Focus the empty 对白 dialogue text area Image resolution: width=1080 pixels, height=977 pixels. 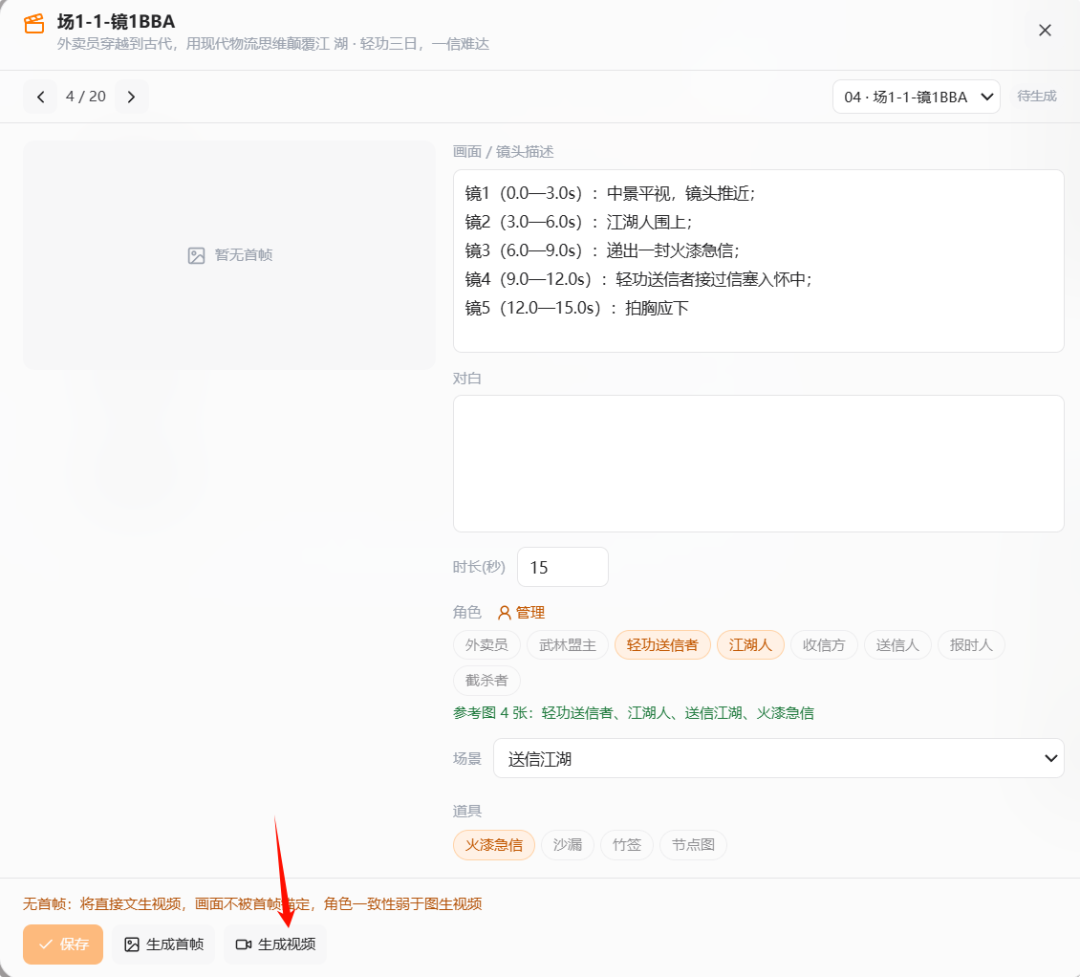click(758, 464)
